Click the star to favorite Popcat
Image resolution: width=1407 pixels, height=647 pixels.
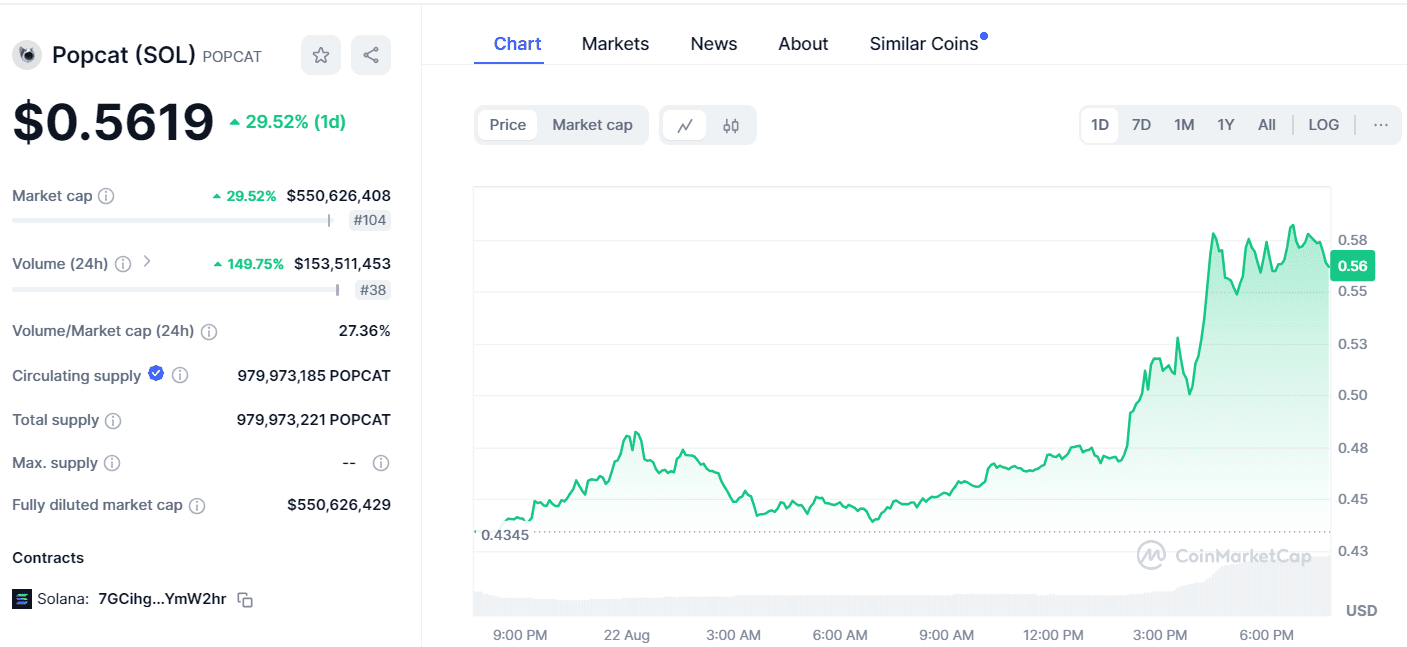point(321,55)
